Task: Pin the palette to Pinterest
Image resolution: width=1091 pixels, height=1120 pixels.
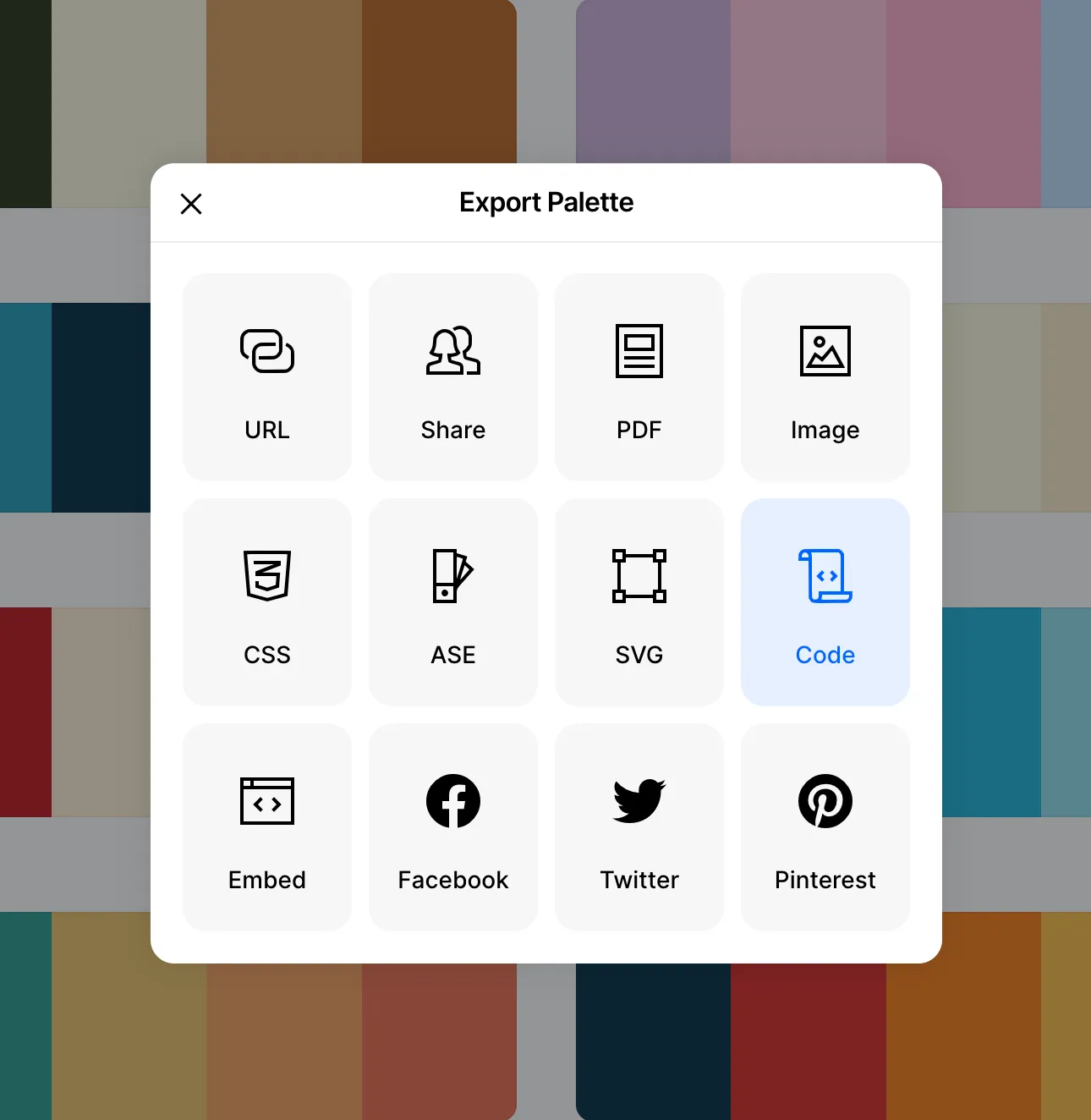Action: (825, 826)
